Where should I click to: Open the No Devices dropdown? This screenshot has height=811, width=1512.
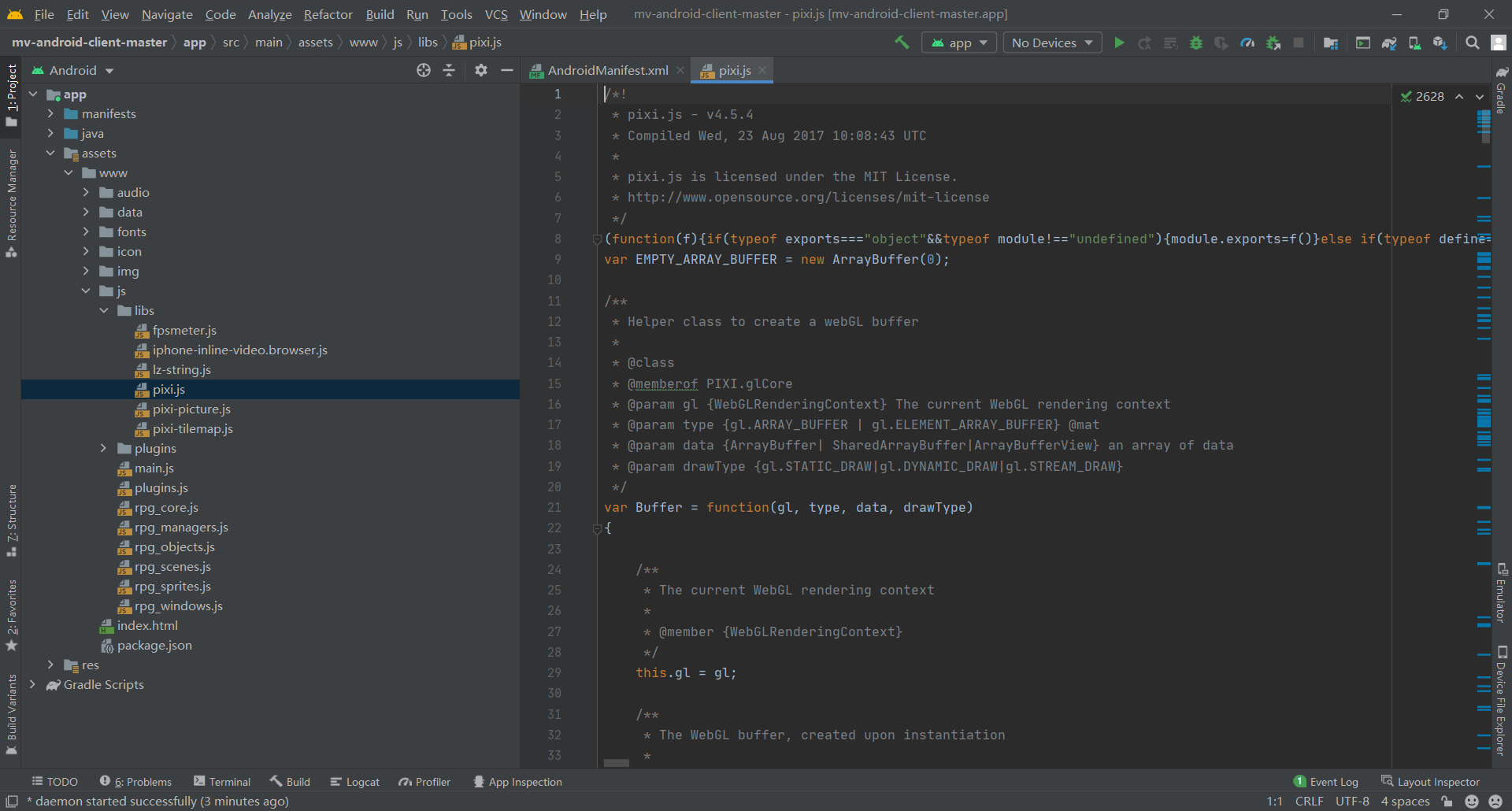pos(1051,43)
